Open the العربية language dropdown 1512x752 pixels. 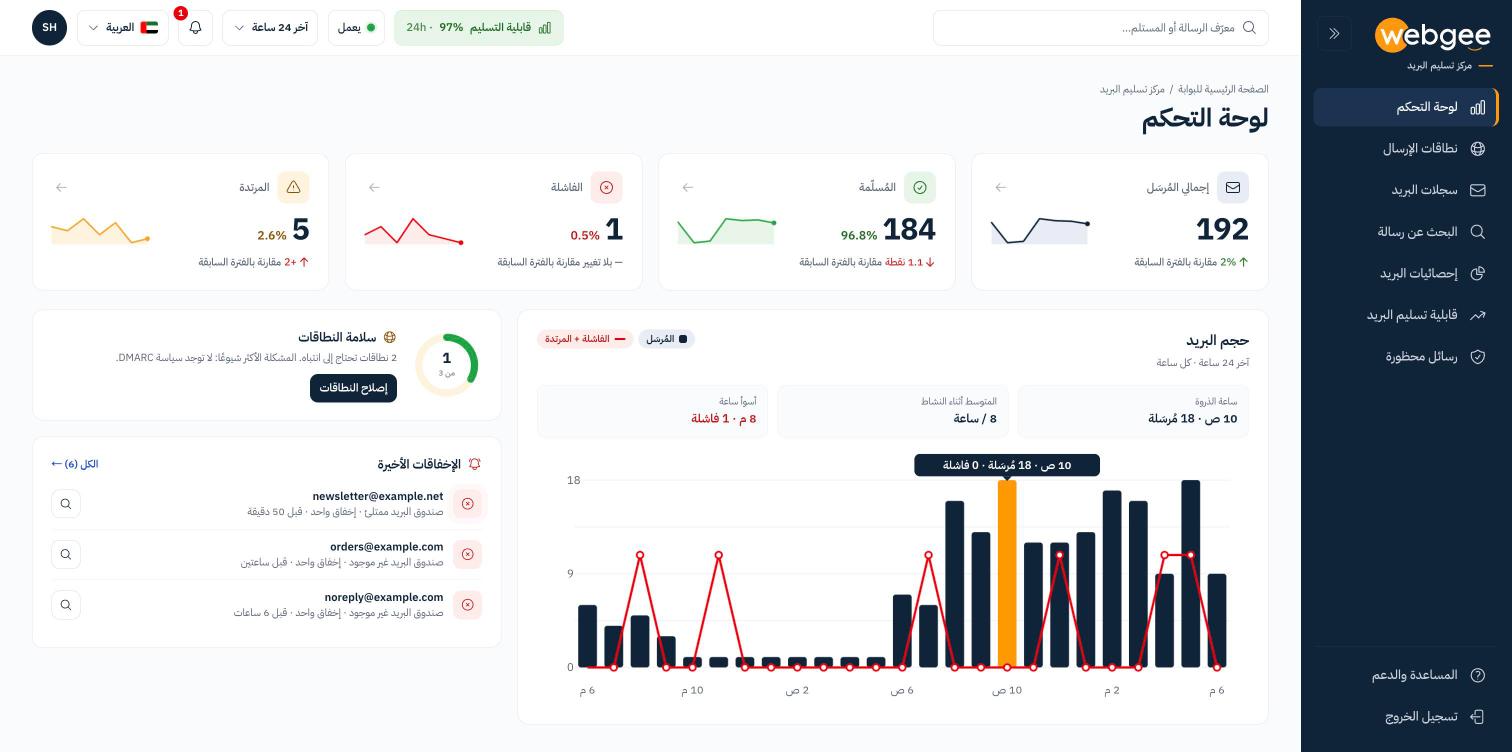123,28
